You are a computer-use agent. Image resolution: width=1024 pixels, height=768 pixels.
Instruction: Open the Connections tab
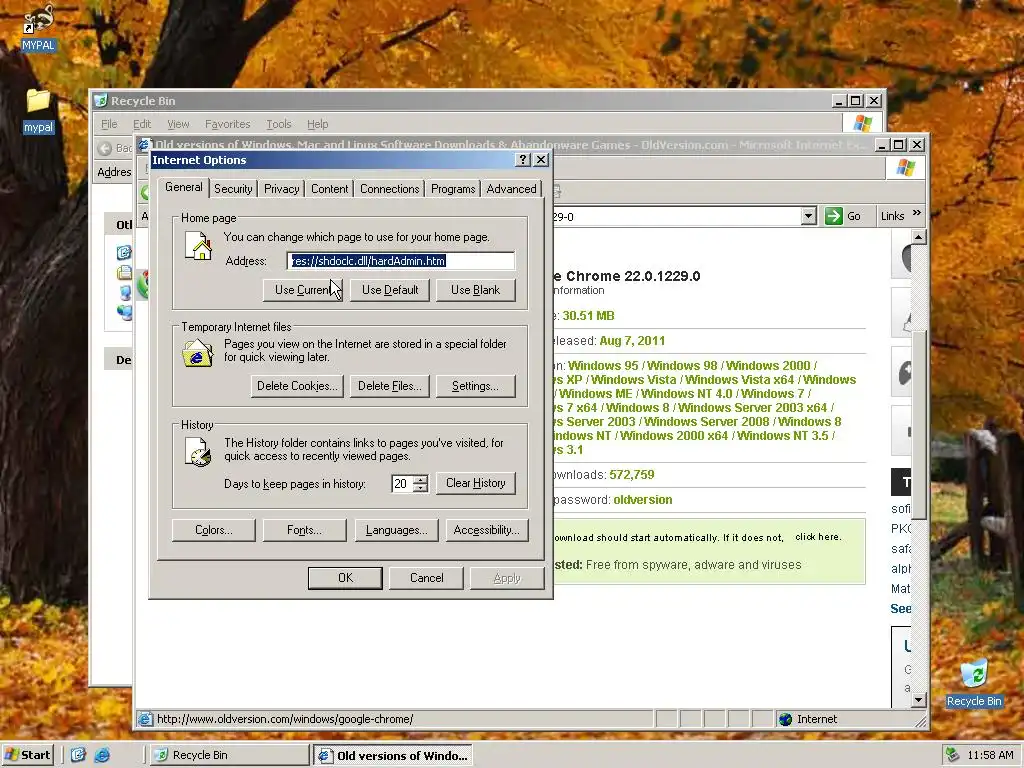tap(389, 189)
